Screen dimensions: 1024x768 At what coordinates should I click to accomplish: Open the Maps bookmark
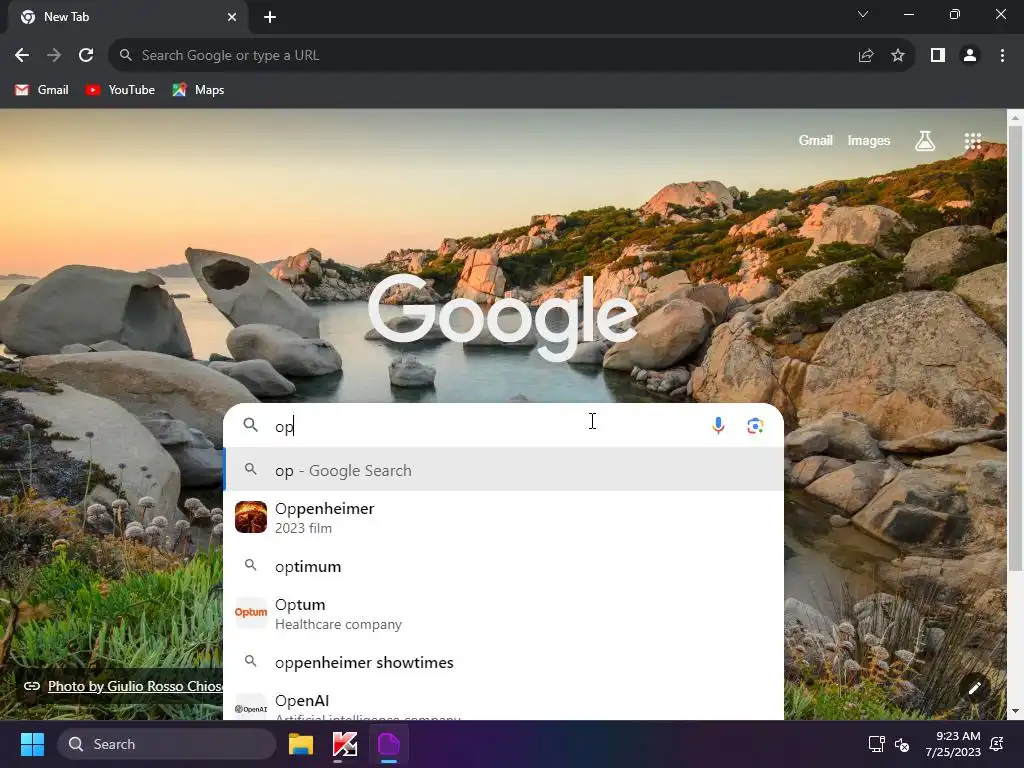(199, 90)
